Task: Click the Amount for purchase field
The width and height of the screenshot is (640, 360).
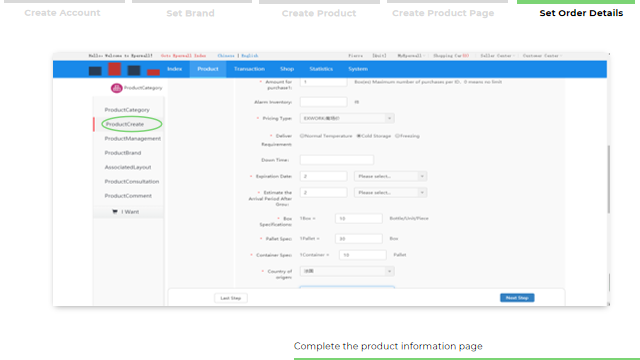Action: click(323, 82)
